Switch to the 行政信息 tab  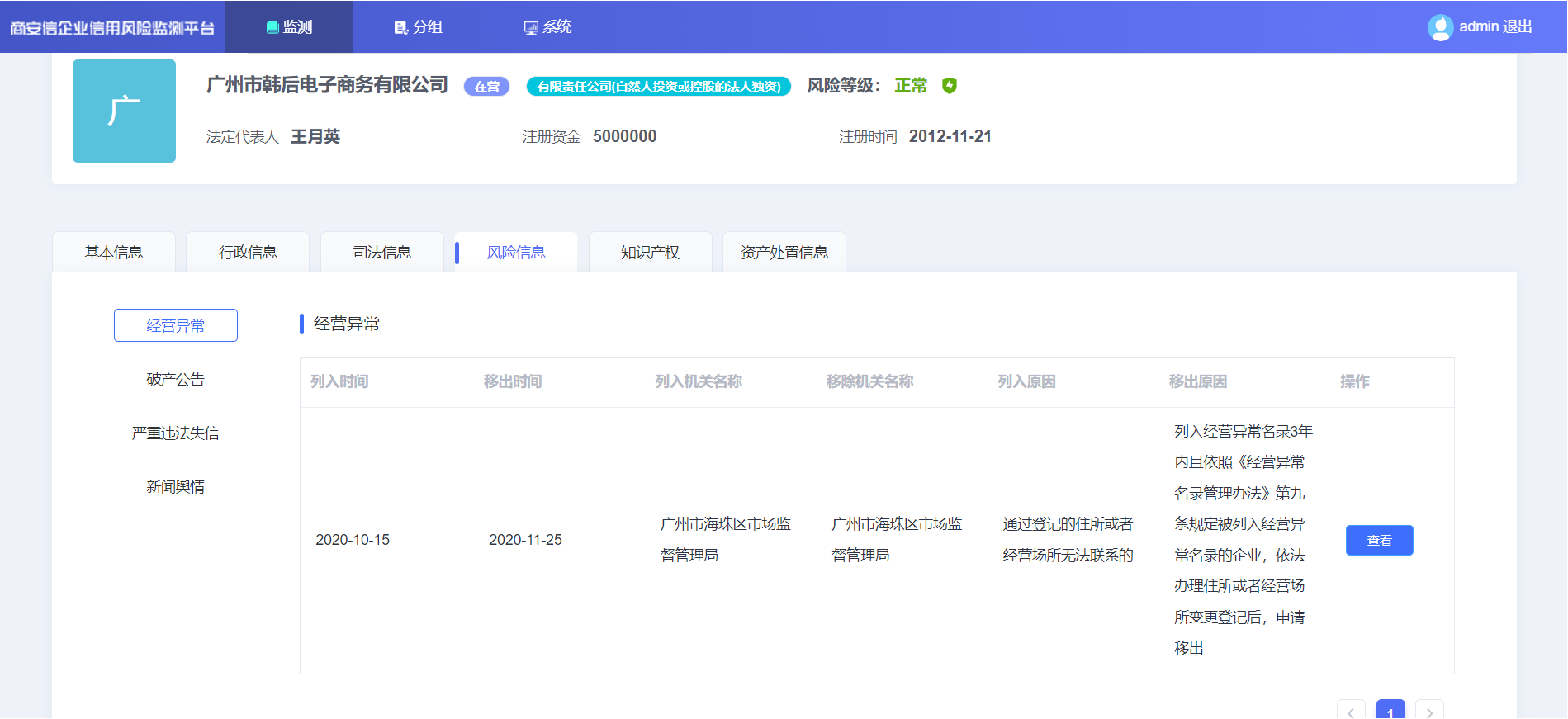pyautogui.click(x=248, y=253)
